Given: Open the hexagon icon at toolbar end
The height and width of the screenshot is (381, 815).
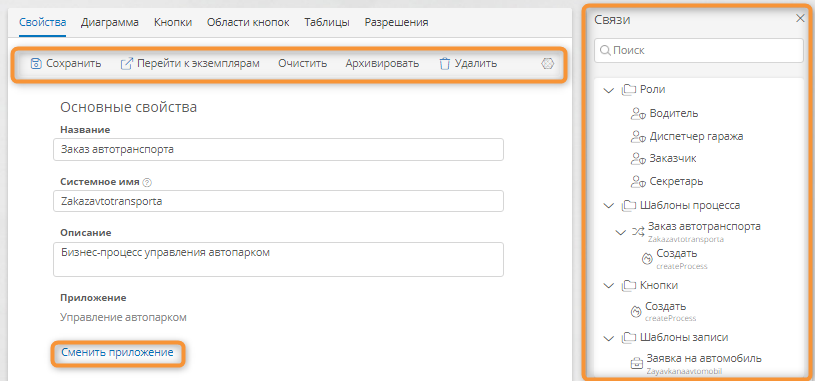Looking at the screenshot, I should click(547, 64).
